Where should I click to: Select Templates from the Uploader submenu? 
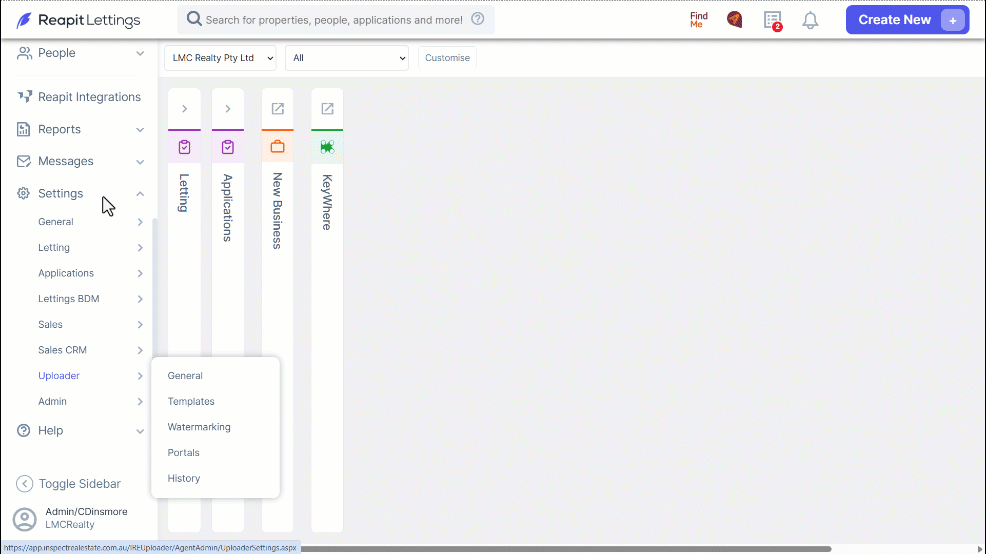[x=191, y=401]
